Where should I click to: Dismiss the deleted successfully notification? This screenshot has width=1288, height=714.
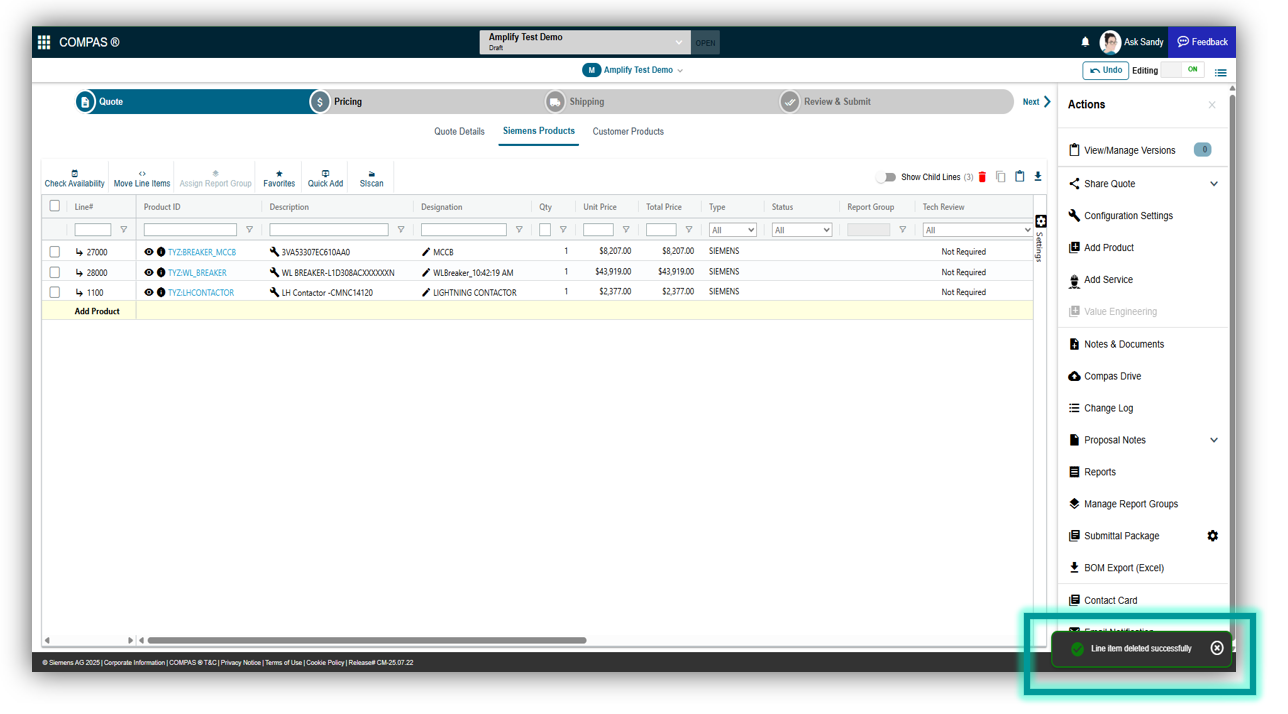[1217, 648]
